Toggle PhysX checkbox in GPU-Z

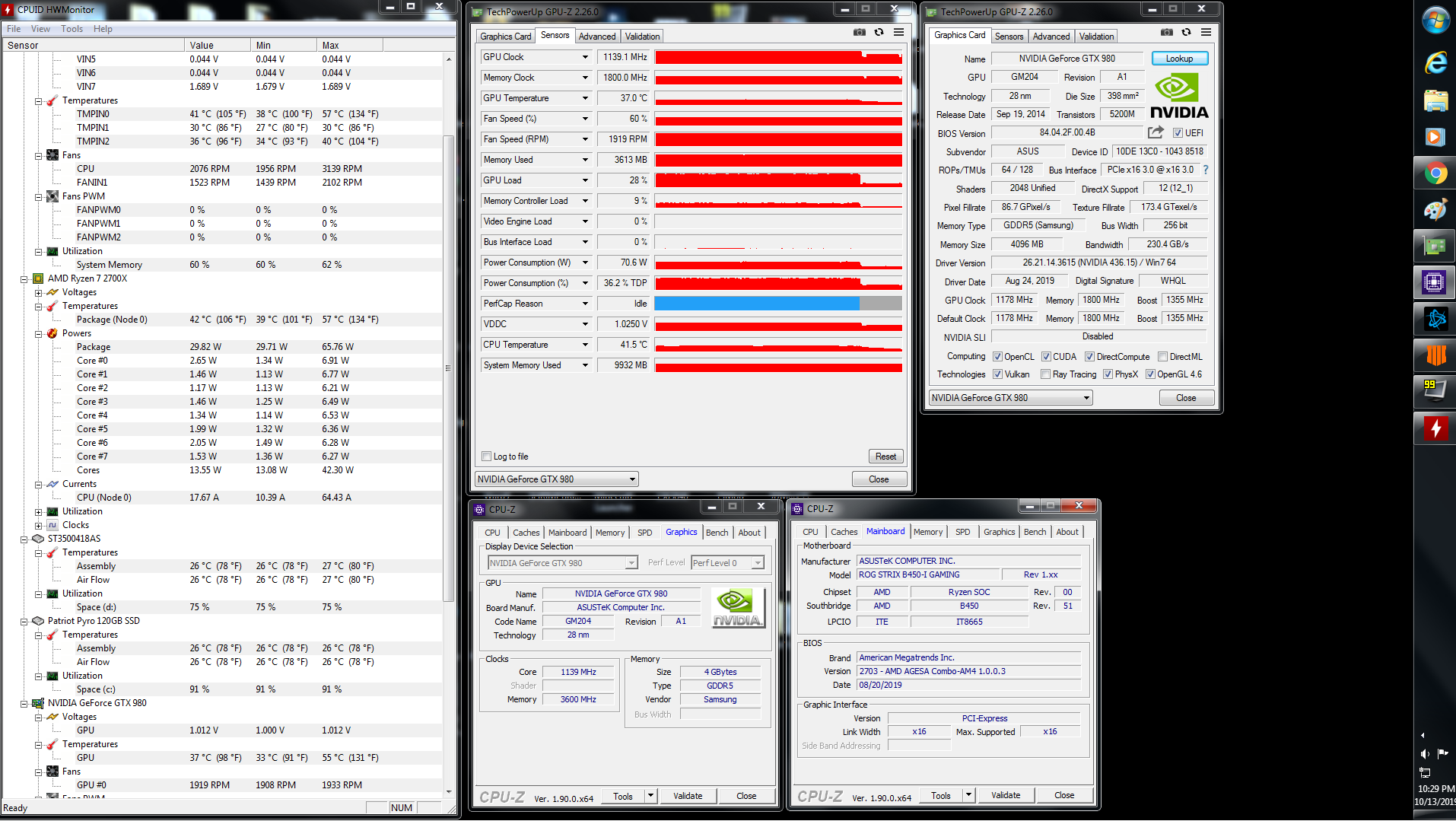[1108, 374]
